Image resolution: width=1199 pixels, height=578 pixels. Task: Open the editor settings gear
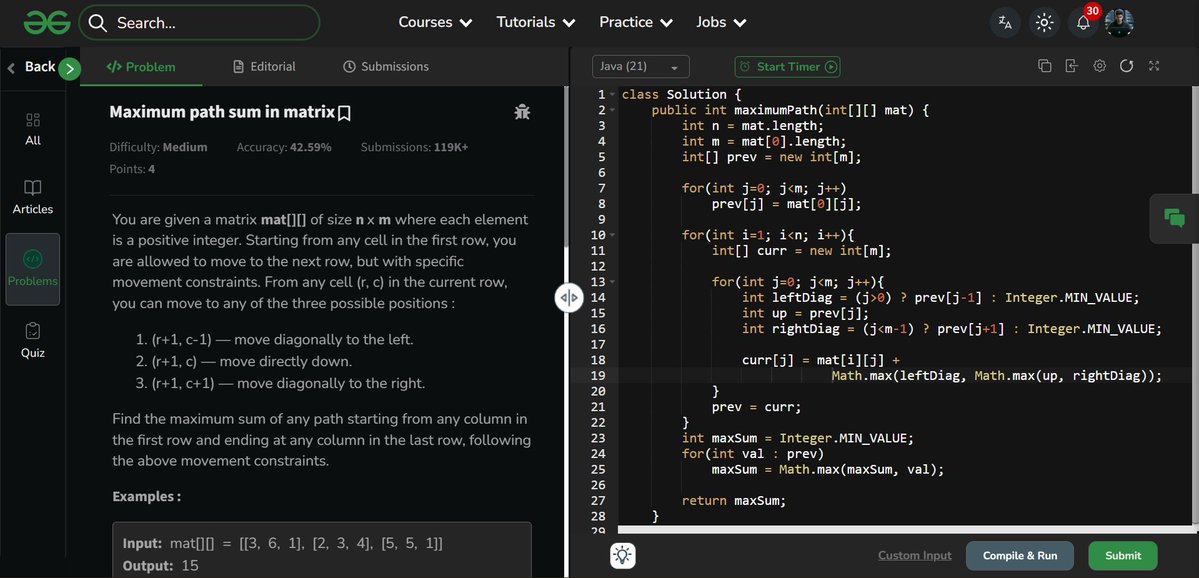[1098, 64]
